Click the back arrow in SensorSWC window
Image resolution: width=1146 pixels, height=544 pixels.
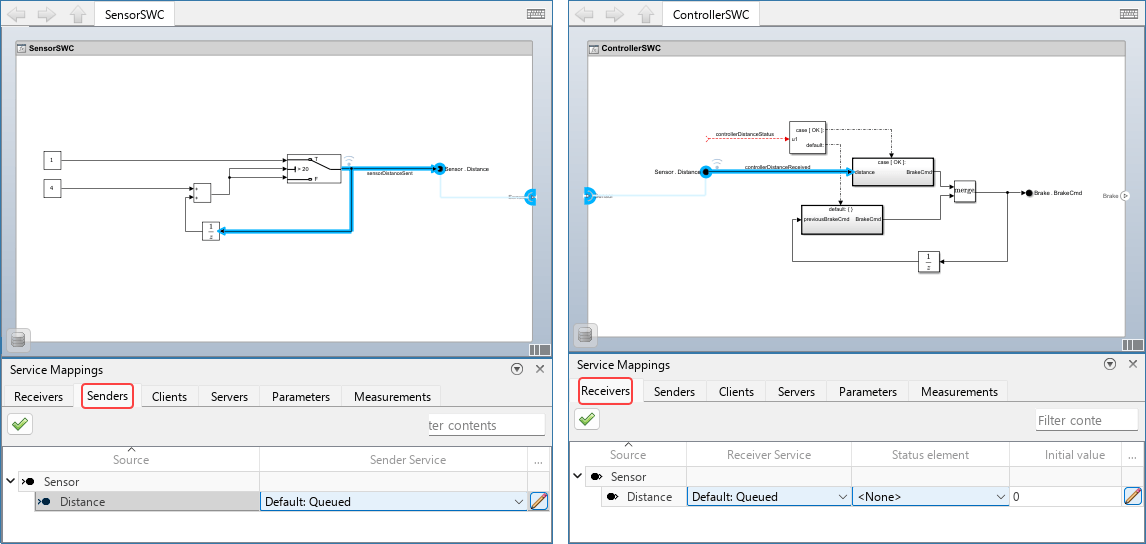tap(18, 14)
